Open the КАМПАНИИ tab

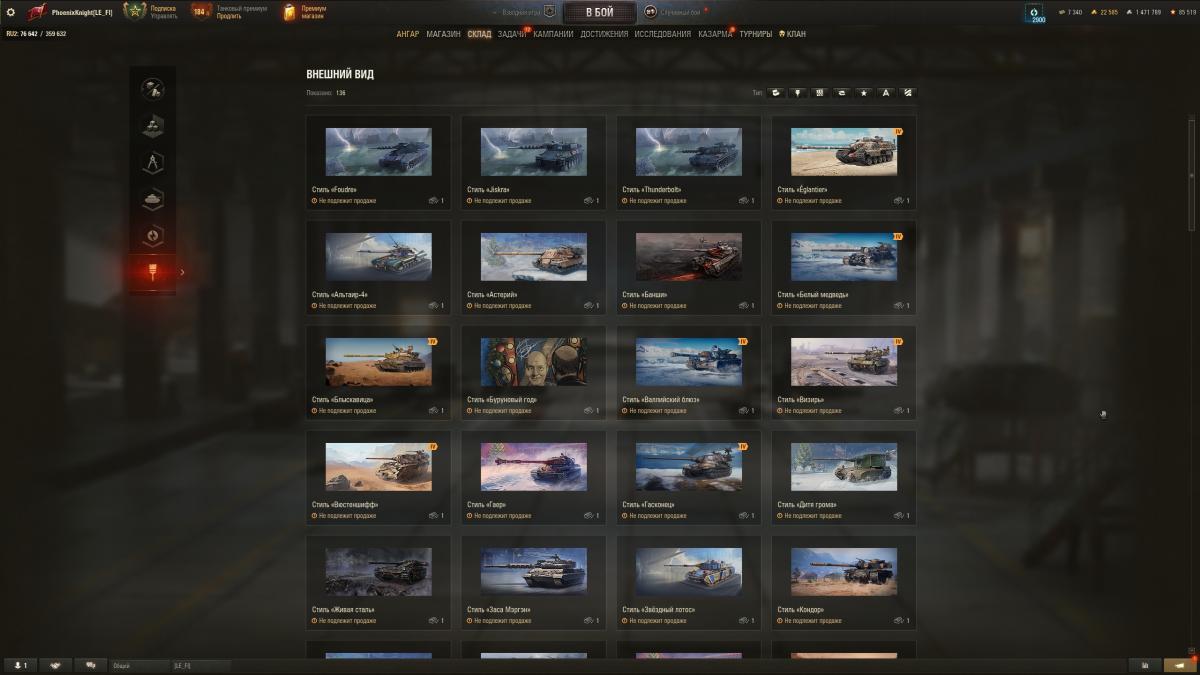(x=553, y=34)
